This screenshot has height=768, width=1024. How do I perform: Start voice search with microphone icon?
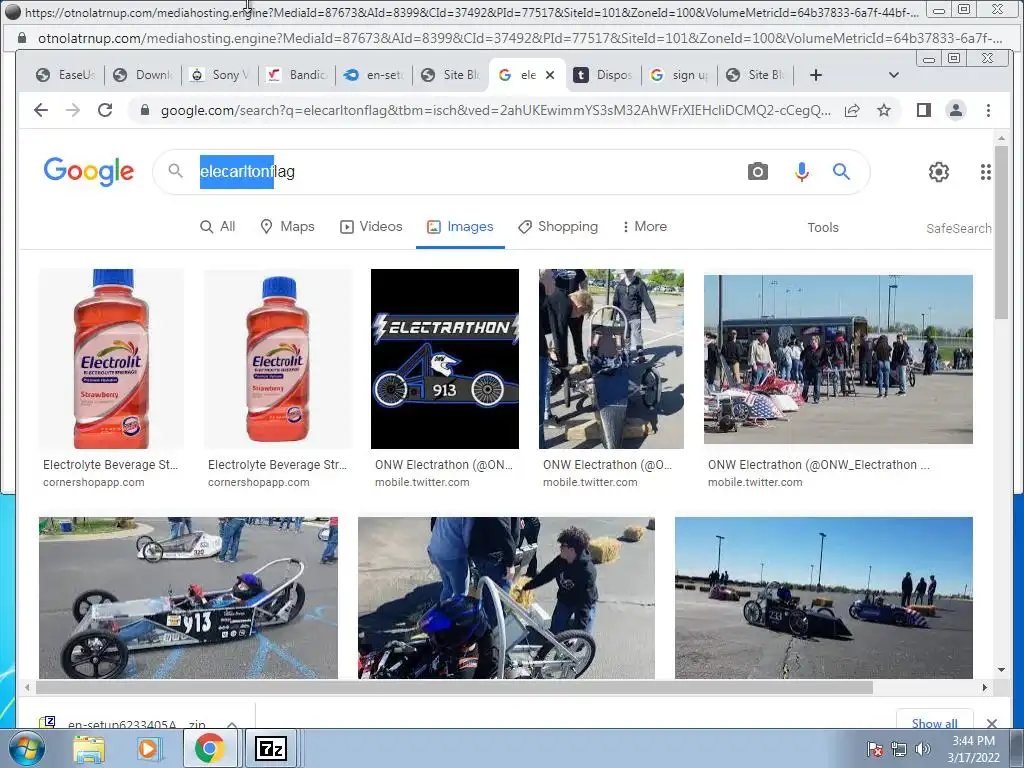802,172
